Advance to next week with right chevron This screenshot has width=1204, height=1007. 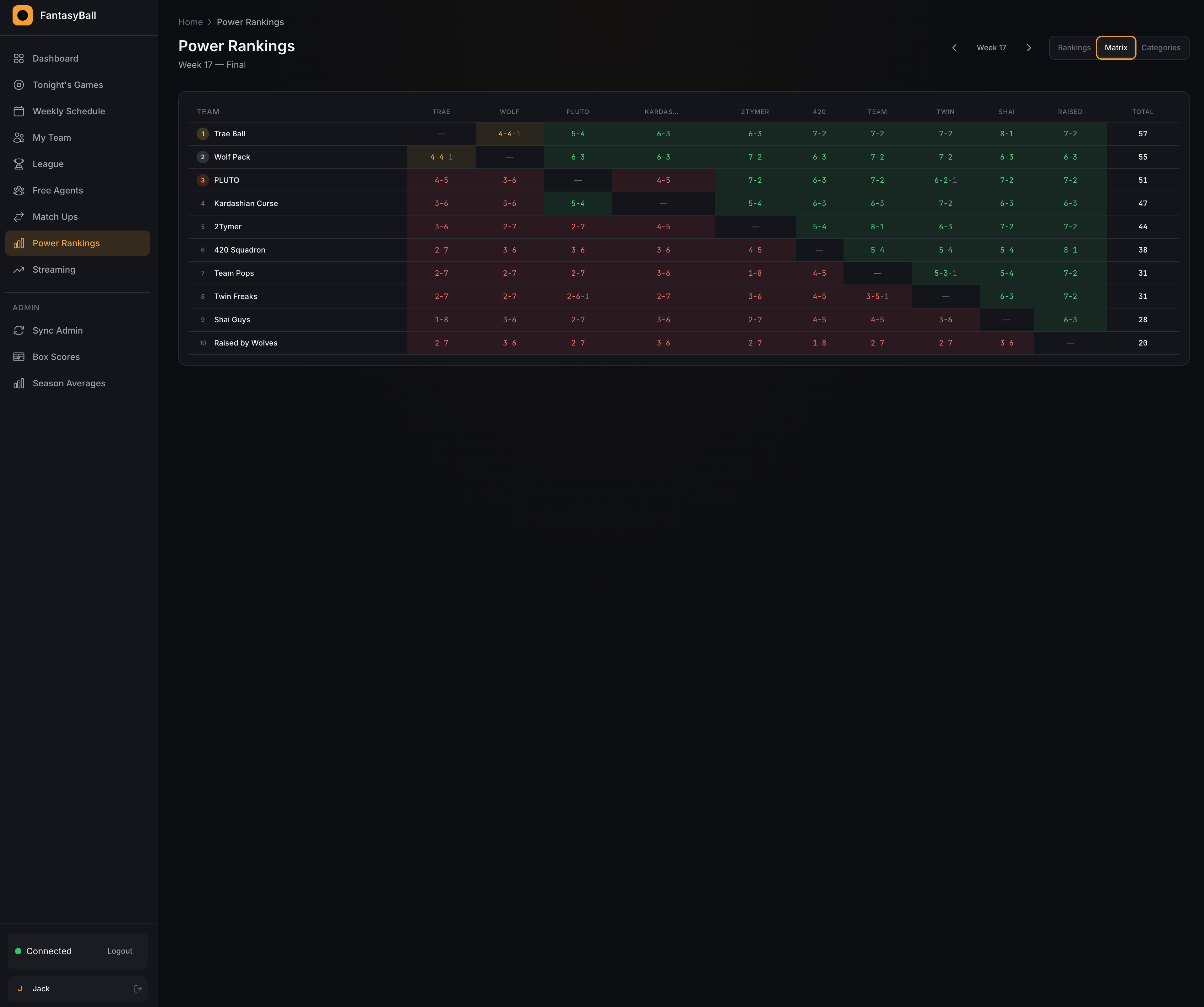pyautogui.click(x=1028, y=48)
